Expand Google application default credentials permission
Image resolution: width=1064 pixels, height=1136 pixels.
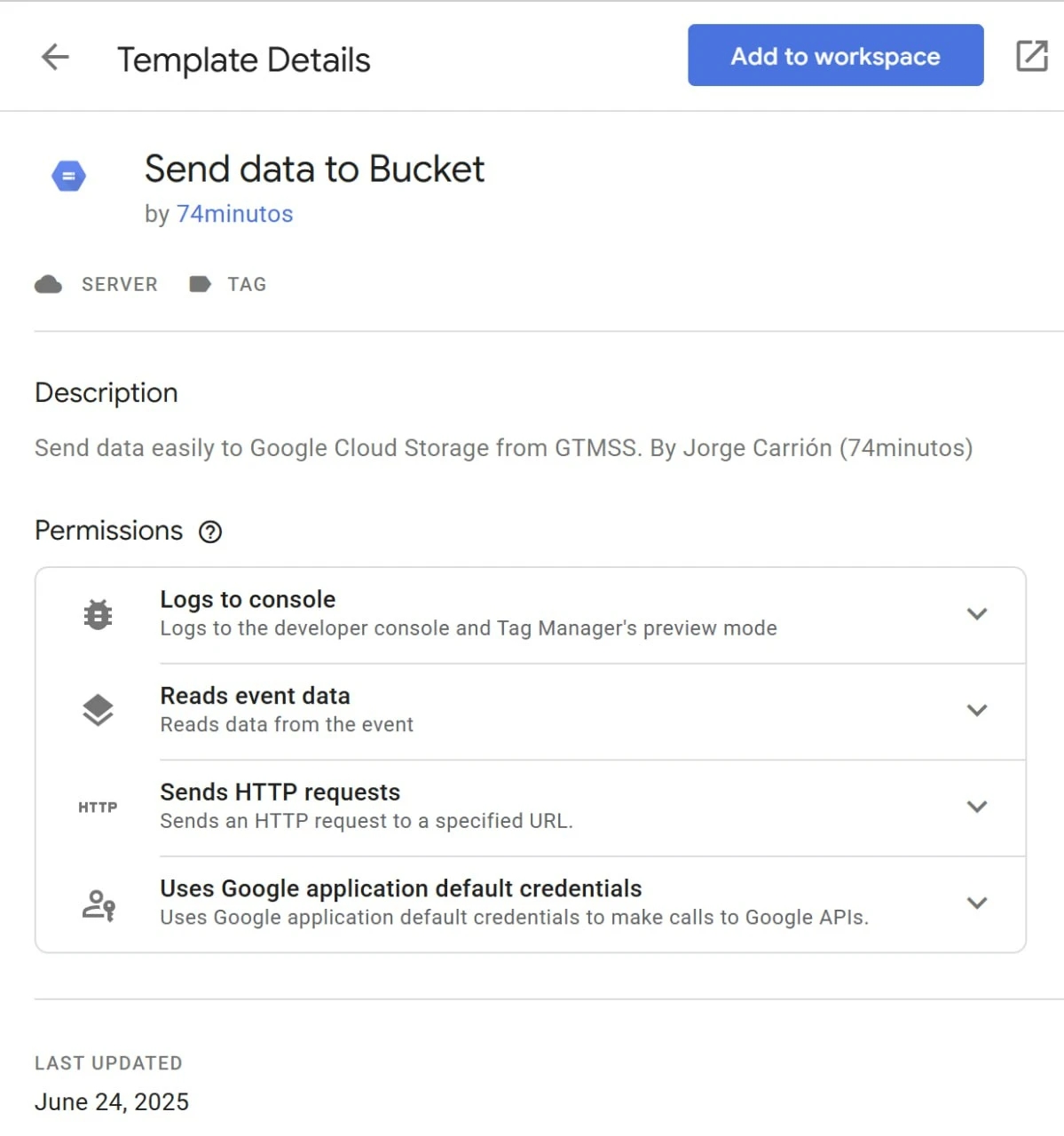point(977,903)
